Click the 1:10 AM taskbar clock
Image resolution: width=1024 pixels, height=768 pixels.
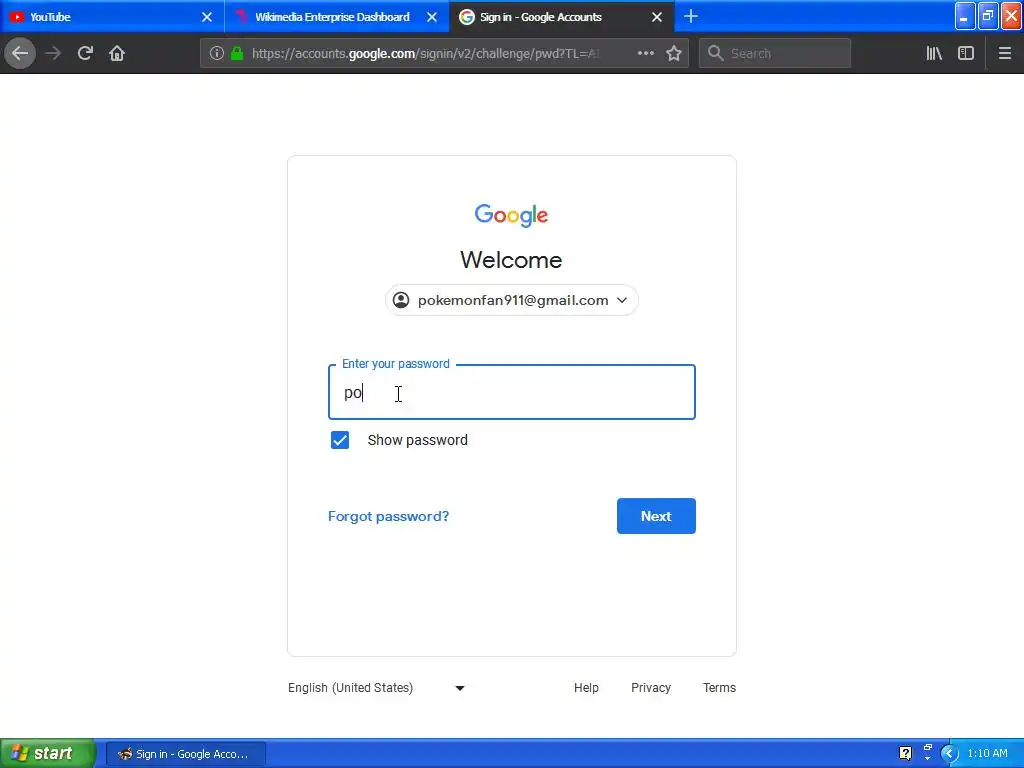[x=987, y=753]
